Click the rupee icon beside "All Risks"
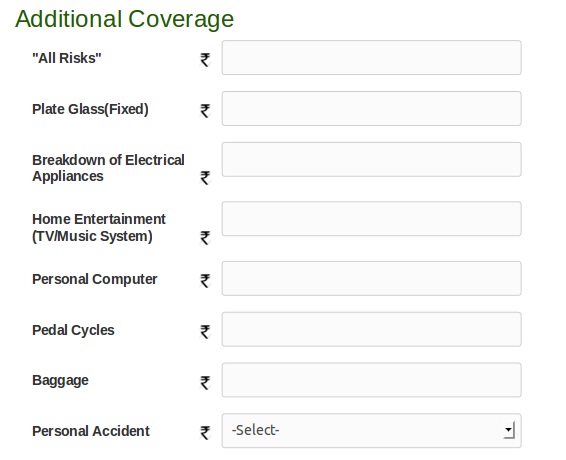 (x=205, y=60)
